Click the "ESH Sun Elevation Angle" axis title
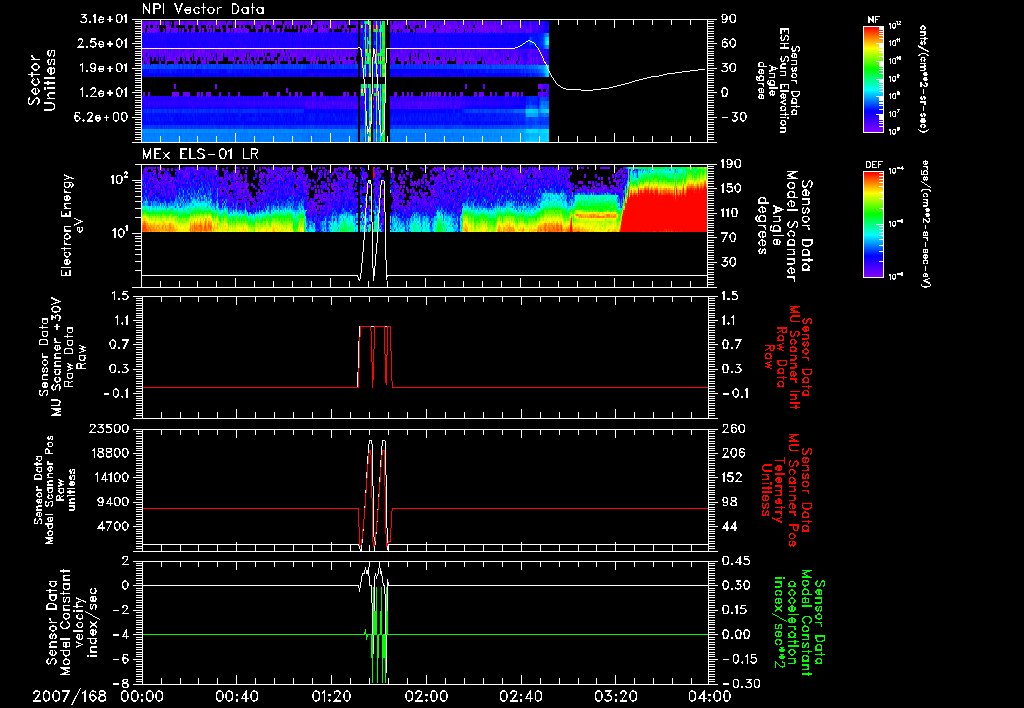Image resolution: width=1024 pixels, height=708 pixels. (779, 80)
